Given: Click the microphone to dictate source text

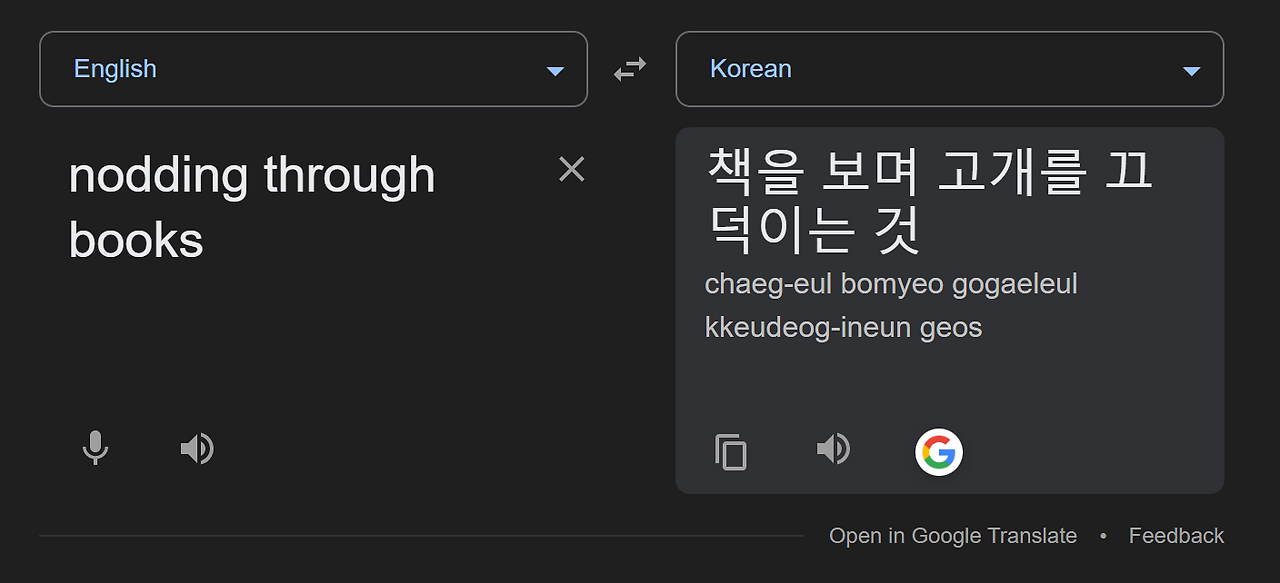Looking at the screenshot, I should pyautogui.click(x=95, y=447).
